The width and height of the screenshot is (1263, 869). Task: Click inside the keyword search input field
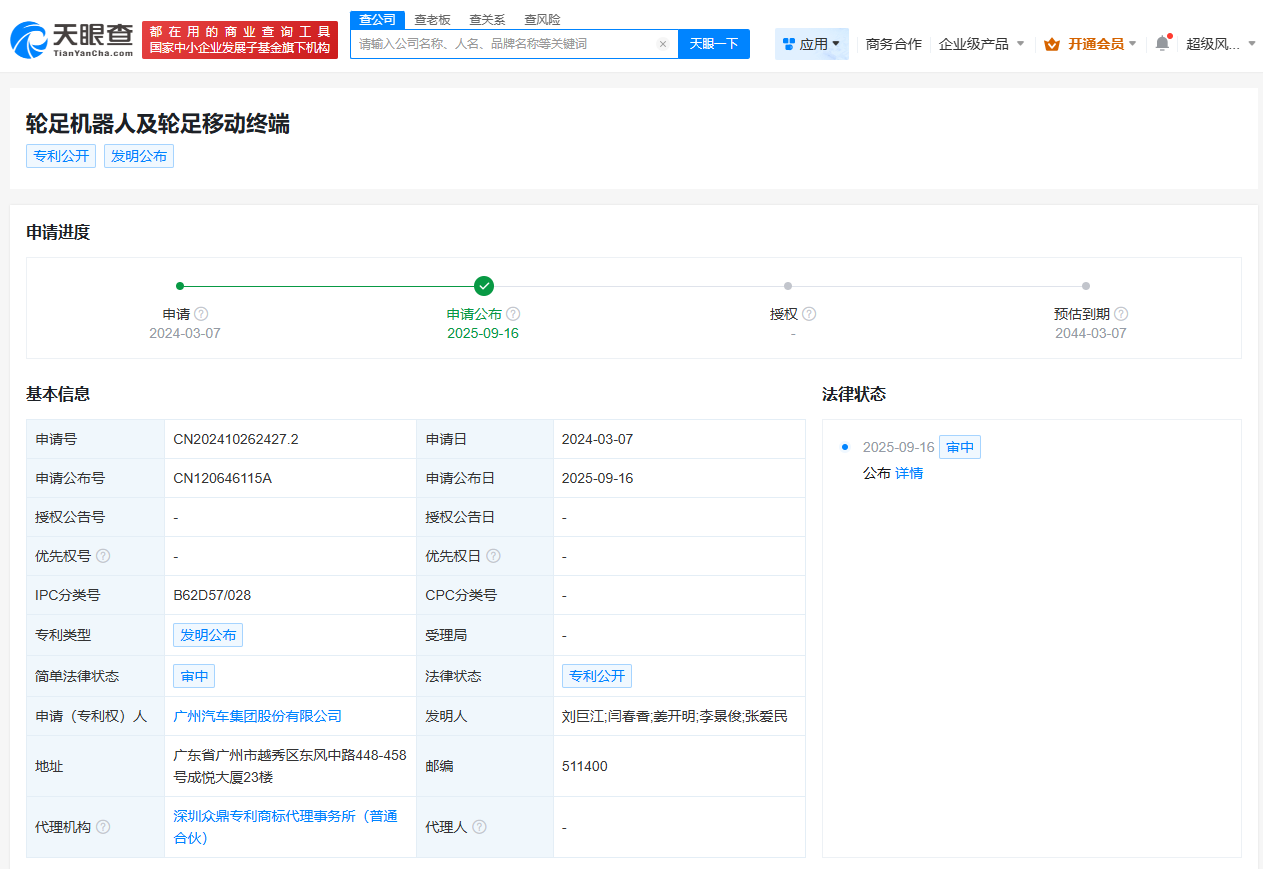point(500,44)
